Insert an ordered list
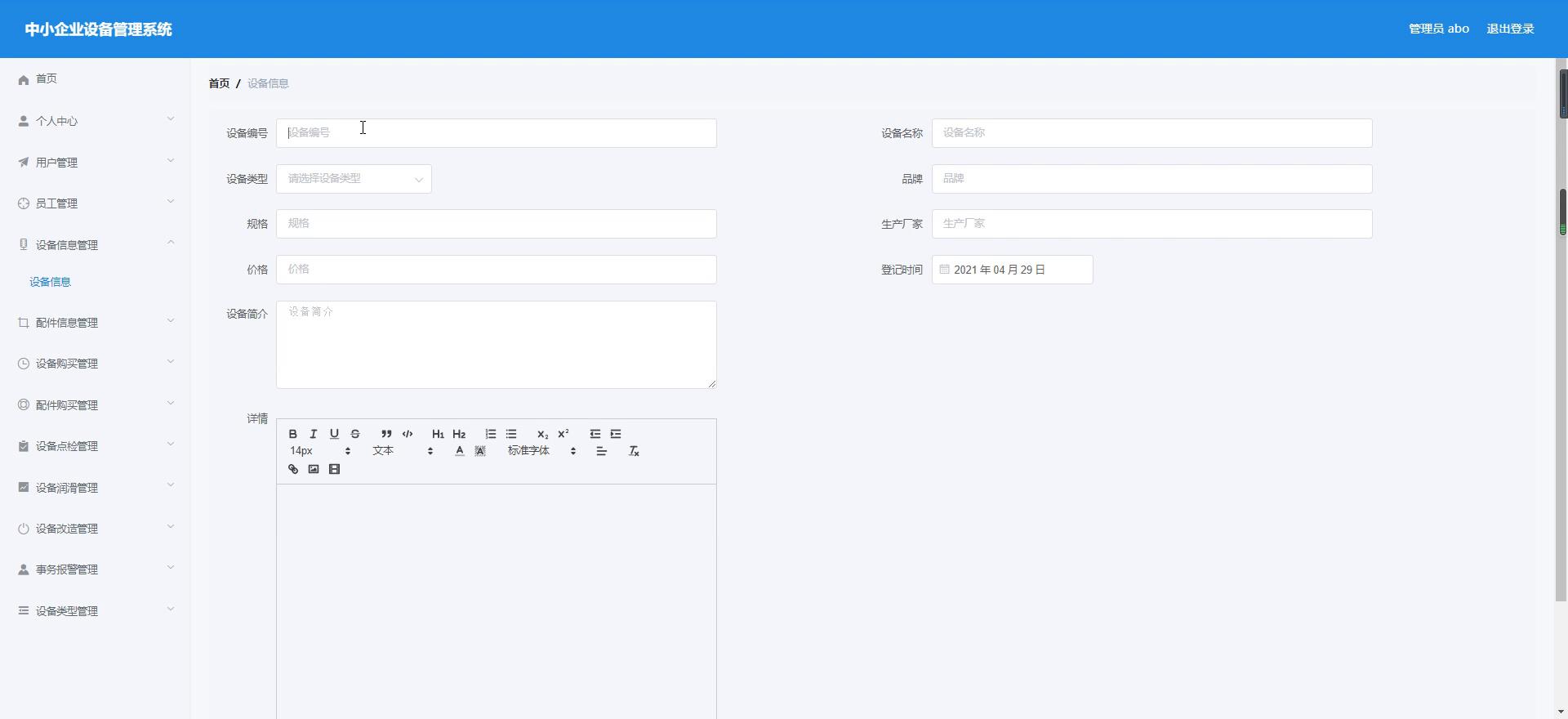 coord(491,434)
